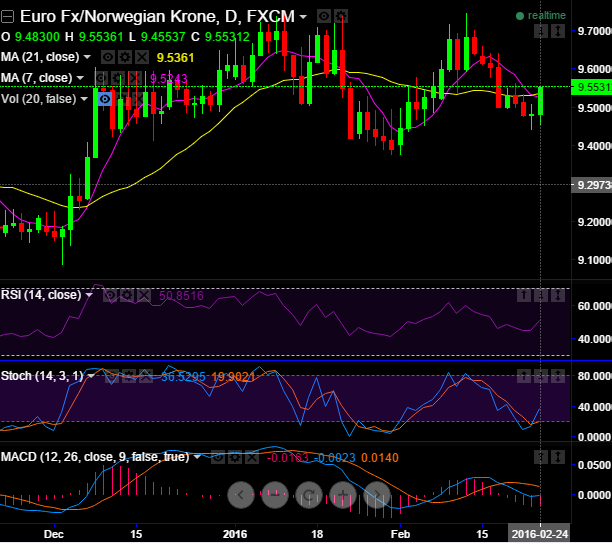The image size is (612, 544).
Task: Remove the MA (7, close) indicator
Action: [135, 78]
